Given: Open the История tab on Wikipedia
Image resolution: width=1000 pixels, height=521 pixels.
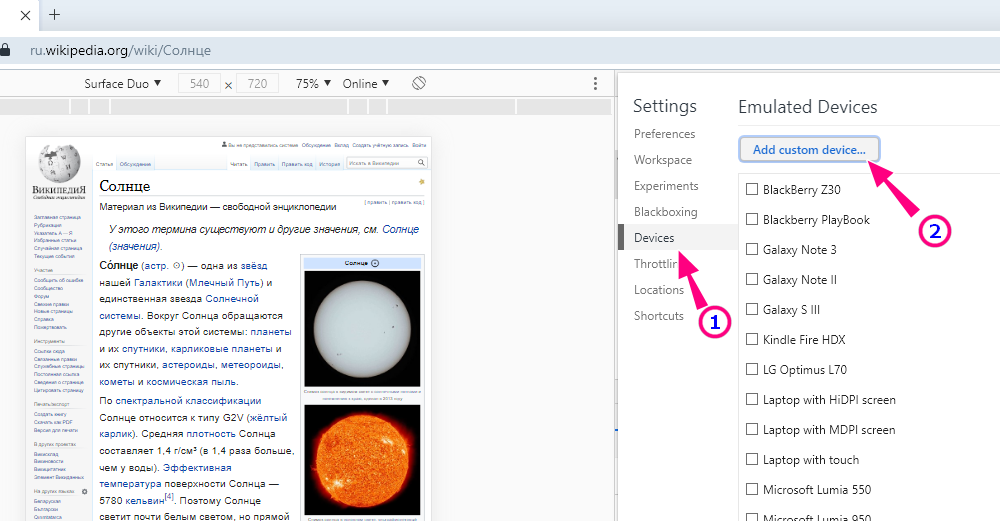Looking at the screenshot, I should 330,165.
